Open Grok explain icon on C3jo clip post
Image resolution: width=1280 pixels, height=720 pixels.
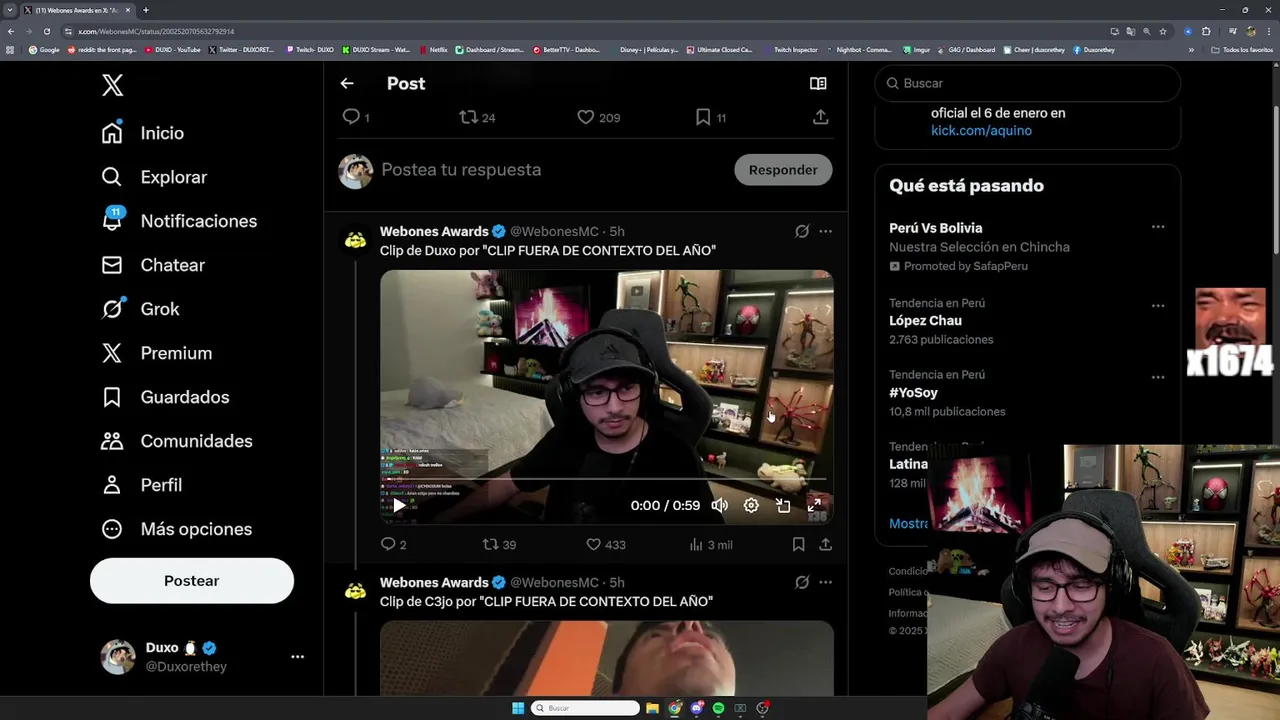coord(802,582)
